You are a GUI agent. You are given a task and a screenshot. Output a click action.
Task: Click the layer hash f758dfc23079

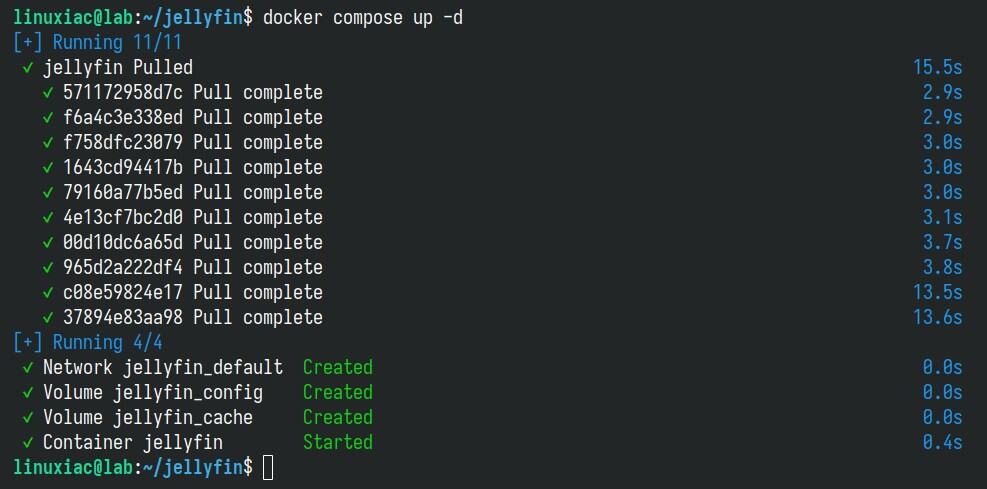coord(123,143)
